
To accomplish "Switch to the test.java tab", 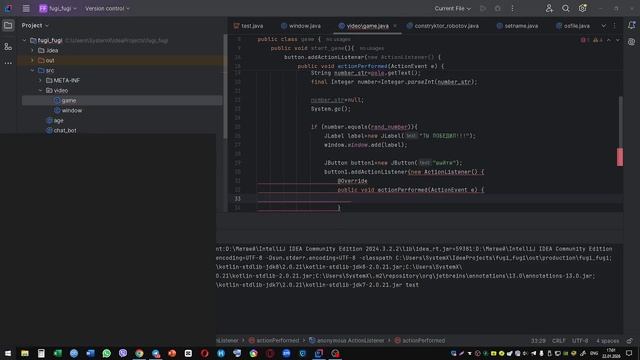I will (x=248, y=26).
